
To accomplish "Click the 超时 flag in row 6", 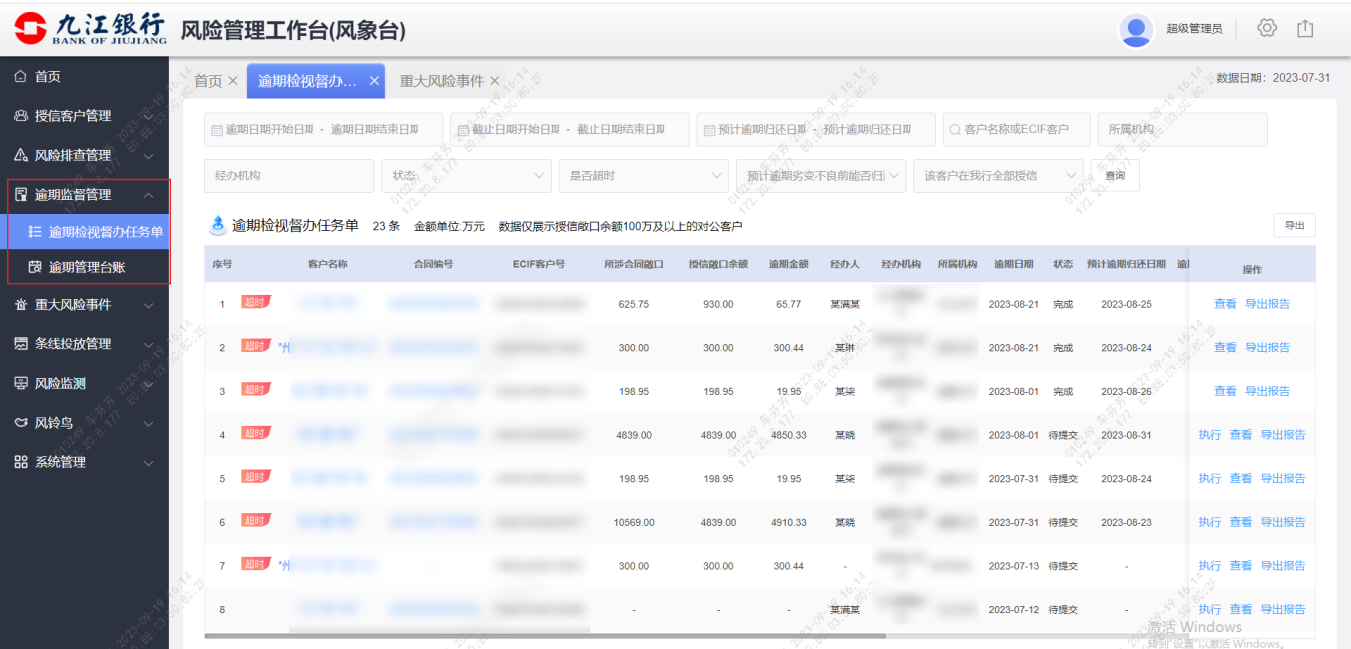I will click(x=256, y=520).
